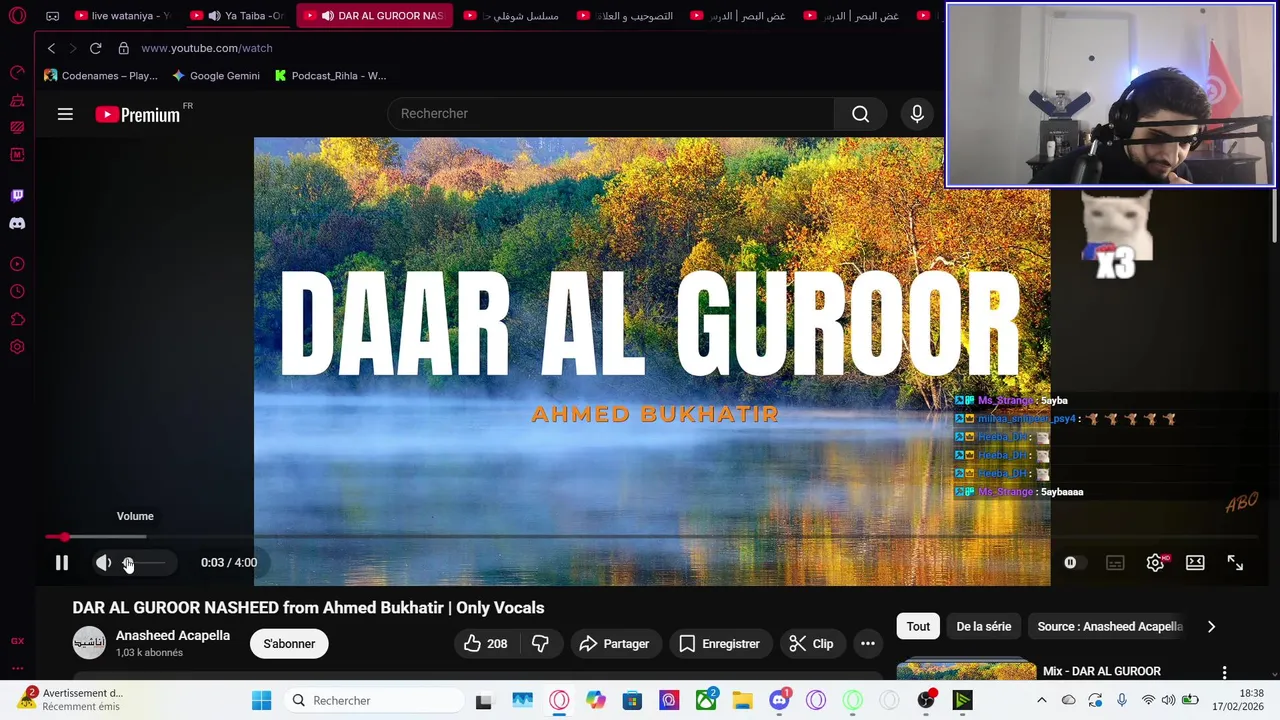Viewport: 1280px width, 720px height.
Task: Show next filter chips with arrow
Action: pos(1211,627)
